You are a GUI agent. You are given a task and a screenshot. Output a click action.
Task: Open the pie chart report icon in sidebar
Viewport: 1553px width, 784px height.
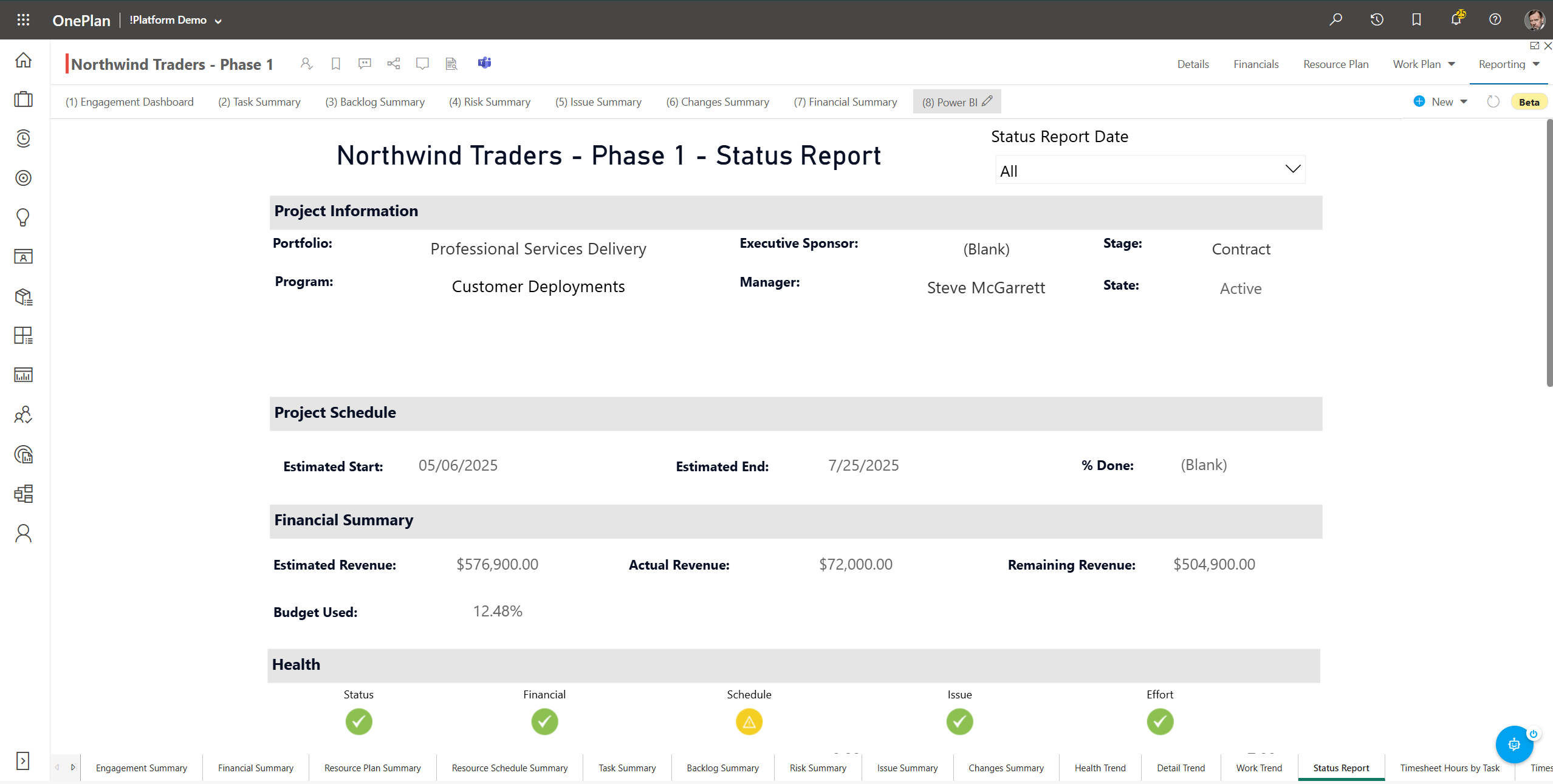point(23,454)
